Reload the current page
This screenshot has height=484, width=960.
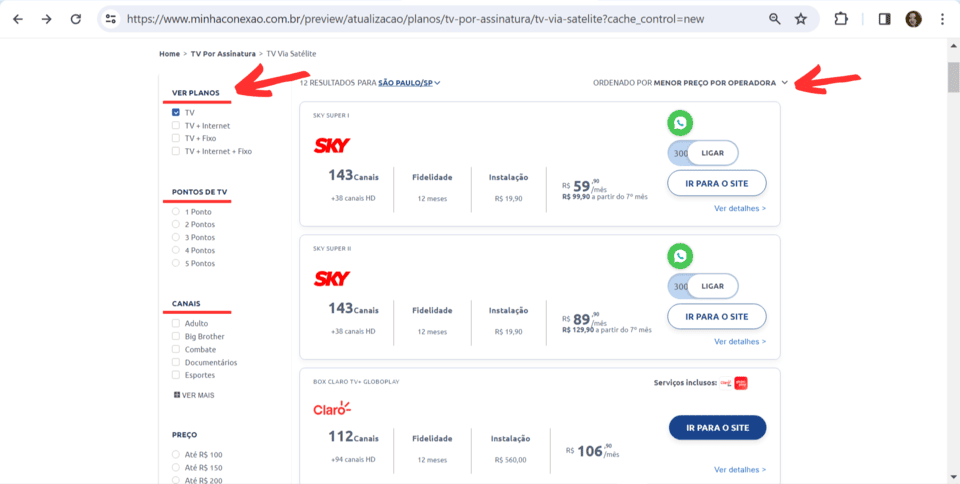[x=75, y=19]
